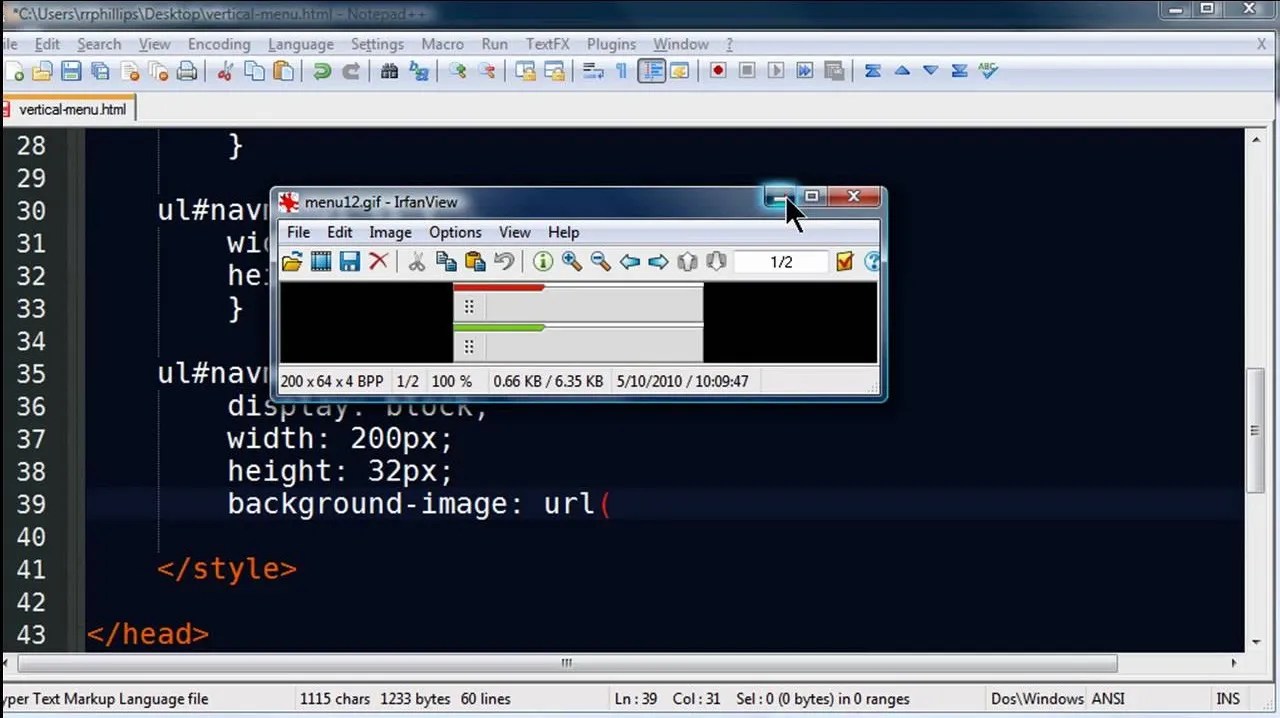Paste clipboard with Notepad++ toolbar icon

(284, 71)
